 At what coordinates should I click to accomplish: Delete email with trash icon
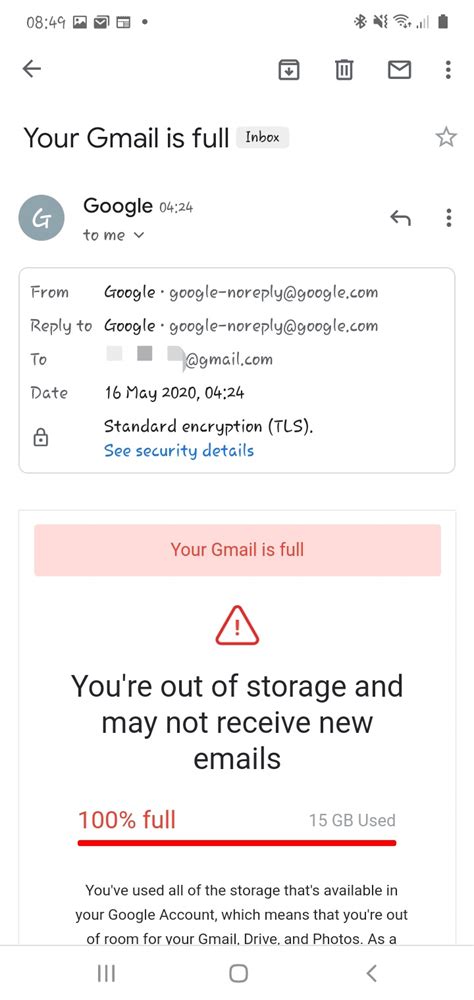click(x=344, y=69)
